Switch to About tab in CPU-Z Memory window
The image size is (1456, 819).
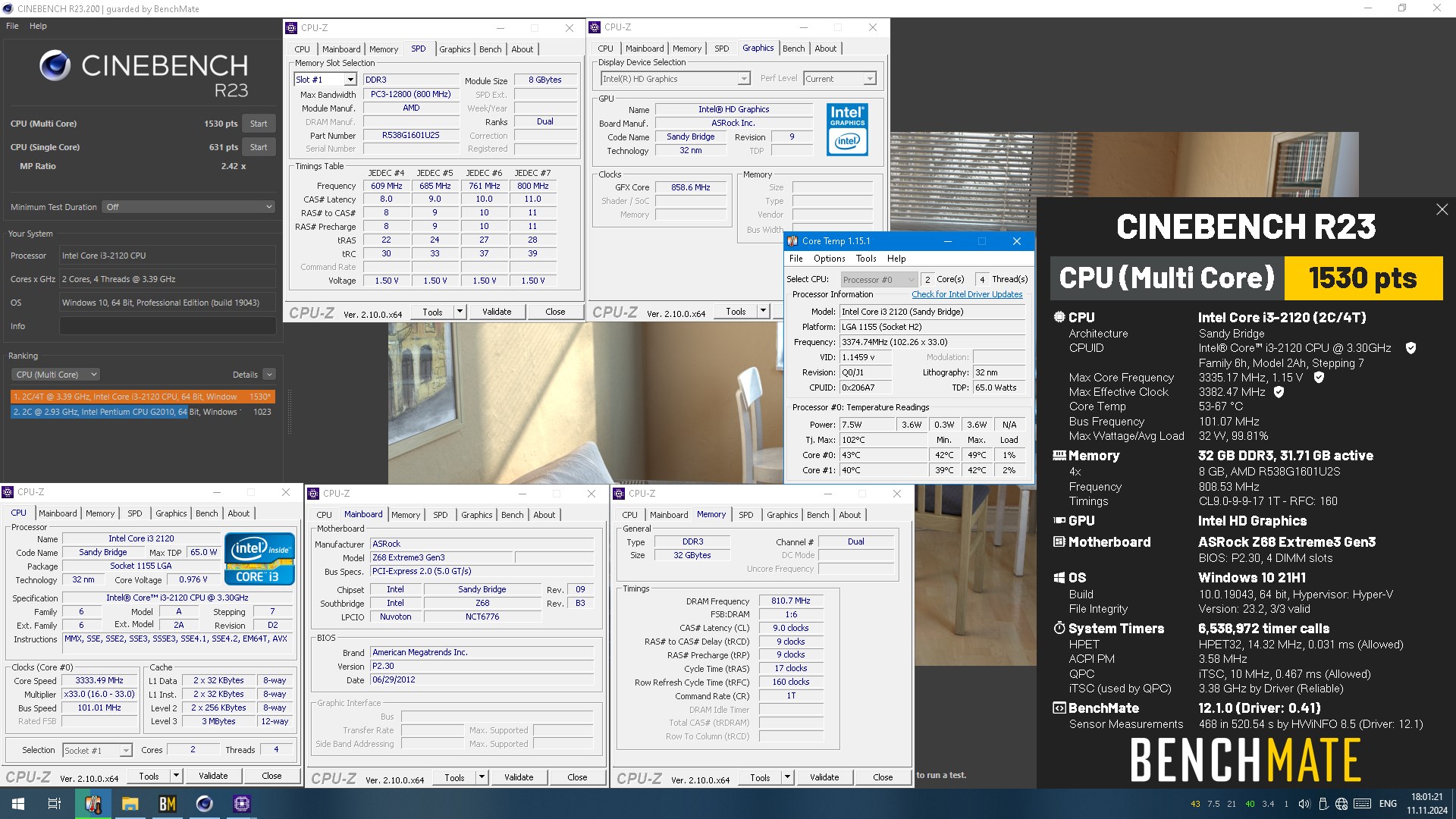coord(850,515)
